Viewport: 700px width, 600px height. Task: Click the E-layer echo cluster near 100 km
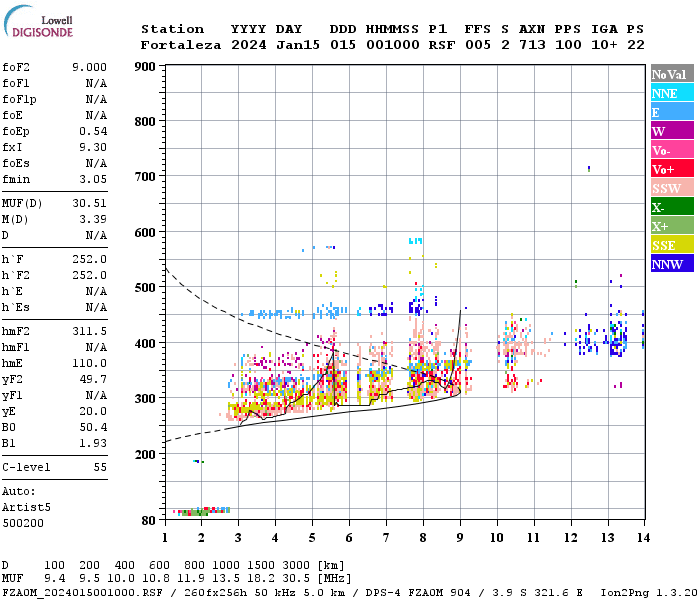tap(202, 511)
